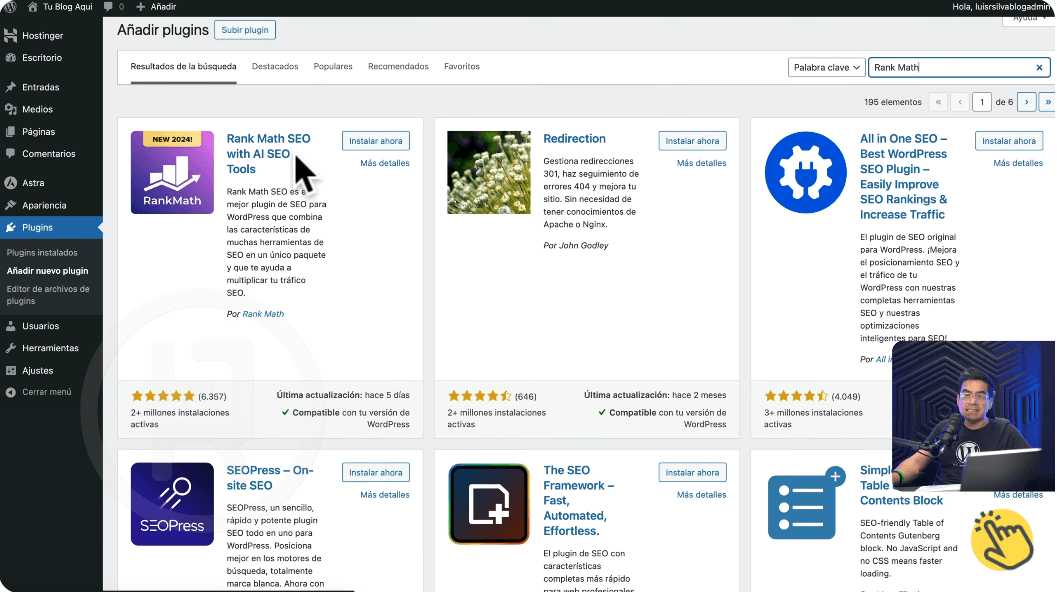This screenshot has height=592, width=1057.
Task: Click the Herramientas wrench icon
Action: pos(10,348)
